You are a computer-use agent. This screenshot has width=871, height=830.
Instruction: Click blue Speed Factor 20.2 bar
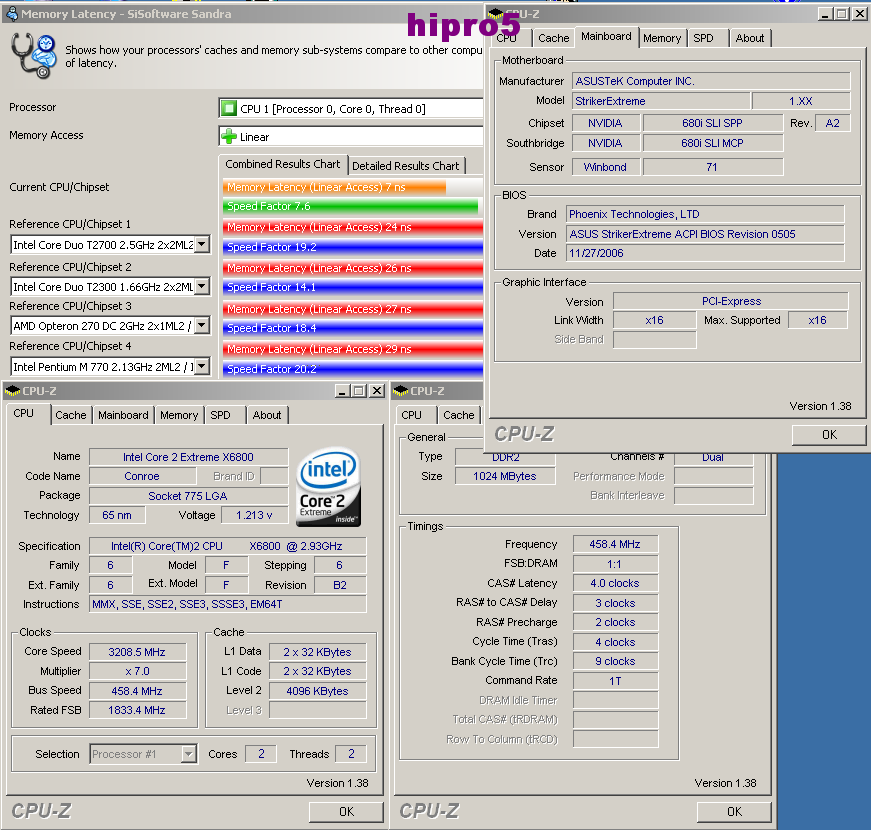(353, 369)
